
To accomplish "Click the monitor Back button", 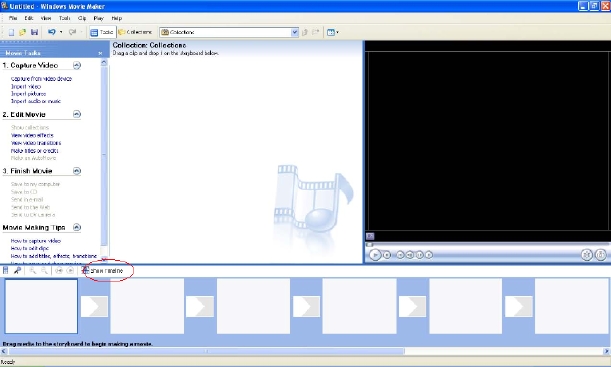I will pyautogui.click(x=400, y=255).
